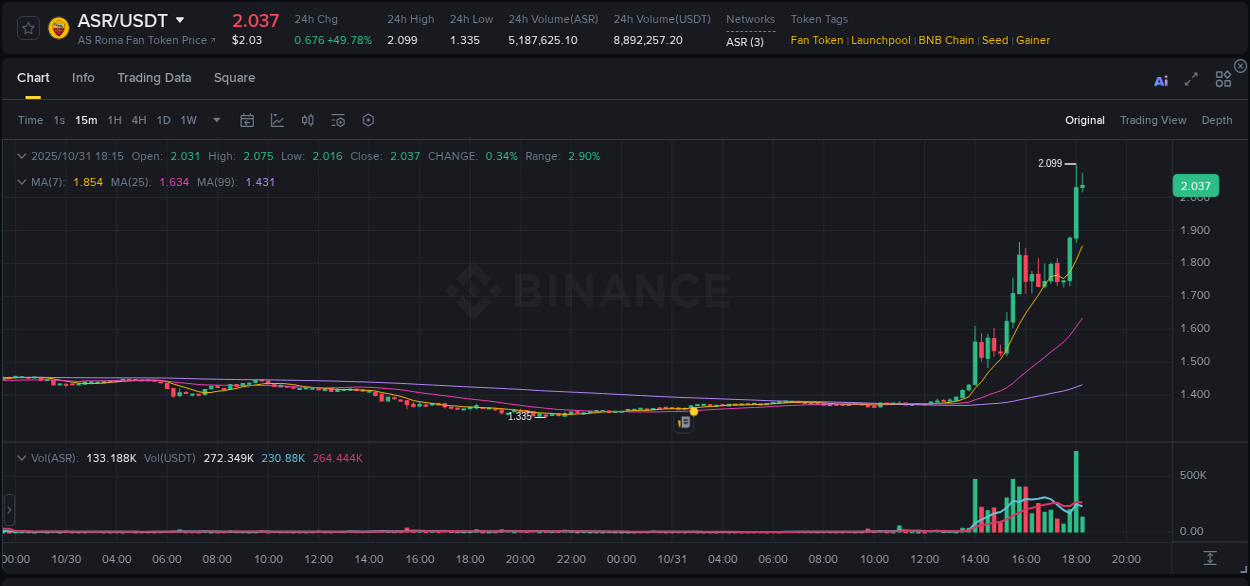
Task: Toggle the favorite star for ASR/USDT
Action: tap(28, 27)
